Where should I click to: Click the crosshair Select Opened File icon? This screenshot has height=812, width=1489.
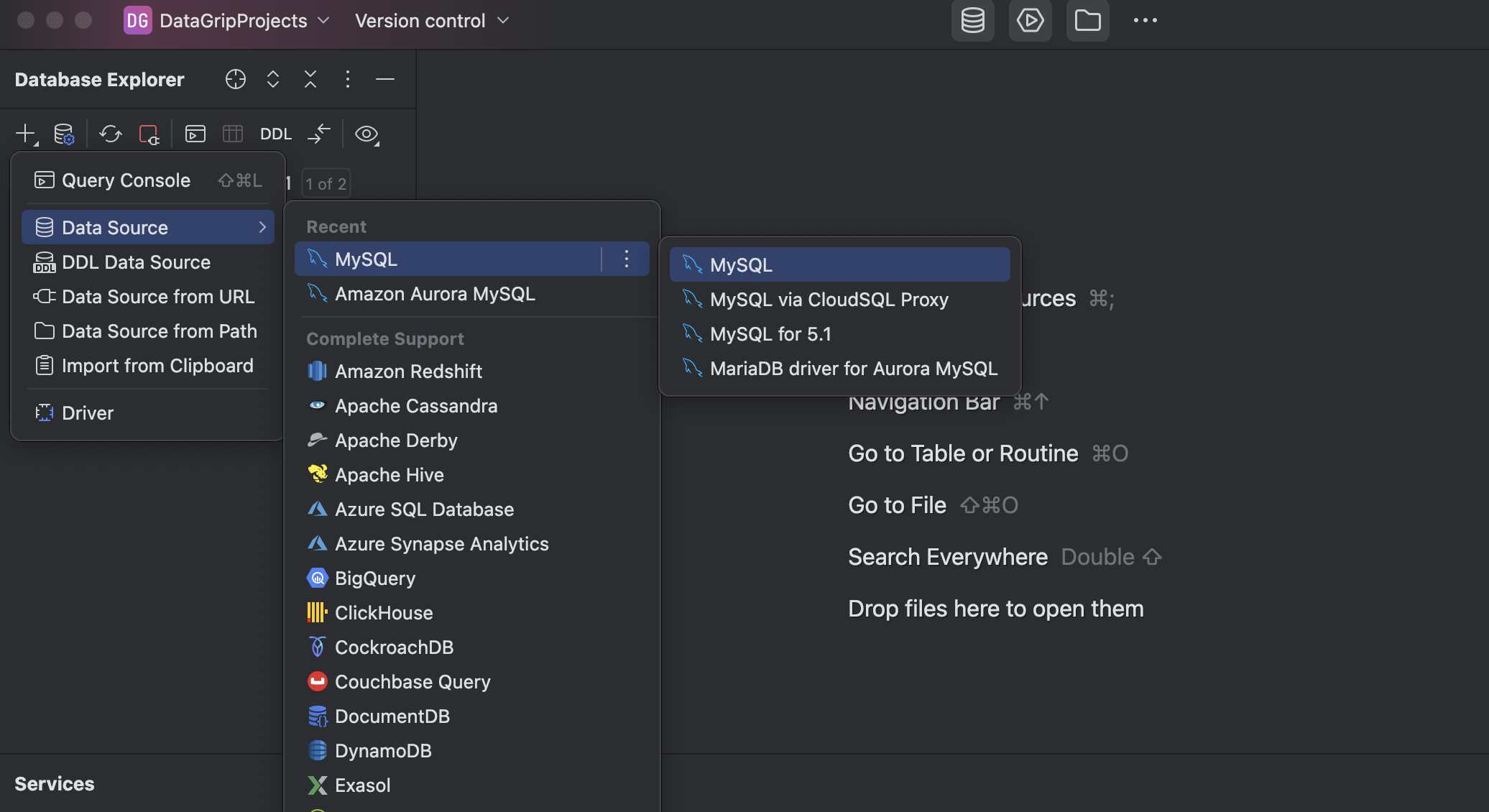click(x=236, y=79)
